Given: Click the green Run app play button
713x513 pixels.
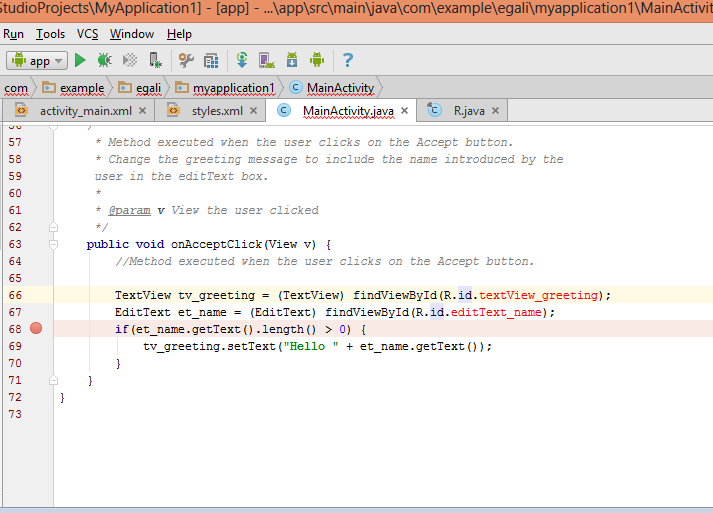Looking at the screenshot, I should (x=80, y=60).
